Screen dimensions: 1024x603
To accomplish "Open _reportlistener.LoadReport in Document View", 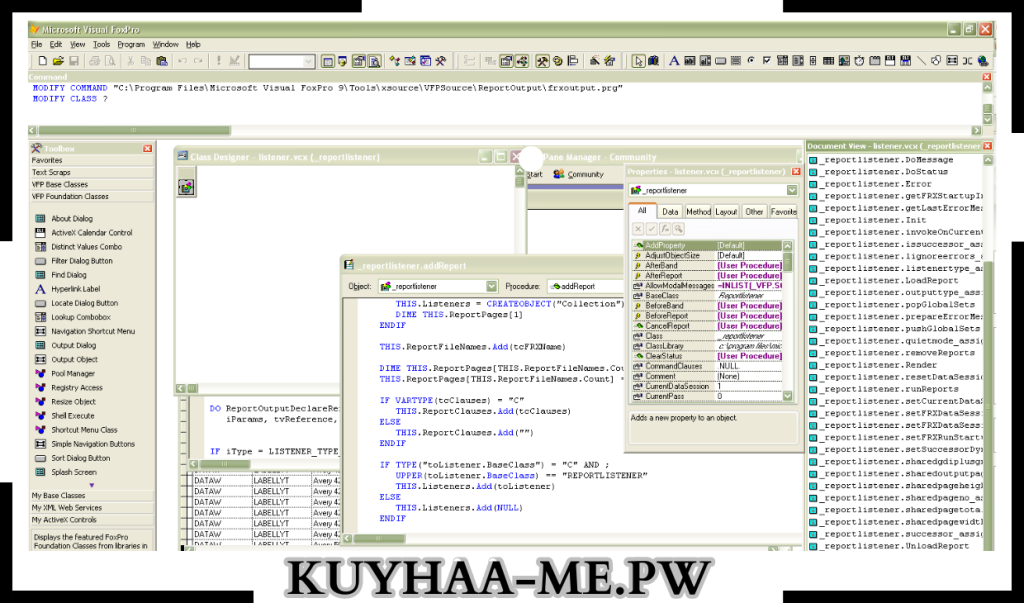I will 890,280.
